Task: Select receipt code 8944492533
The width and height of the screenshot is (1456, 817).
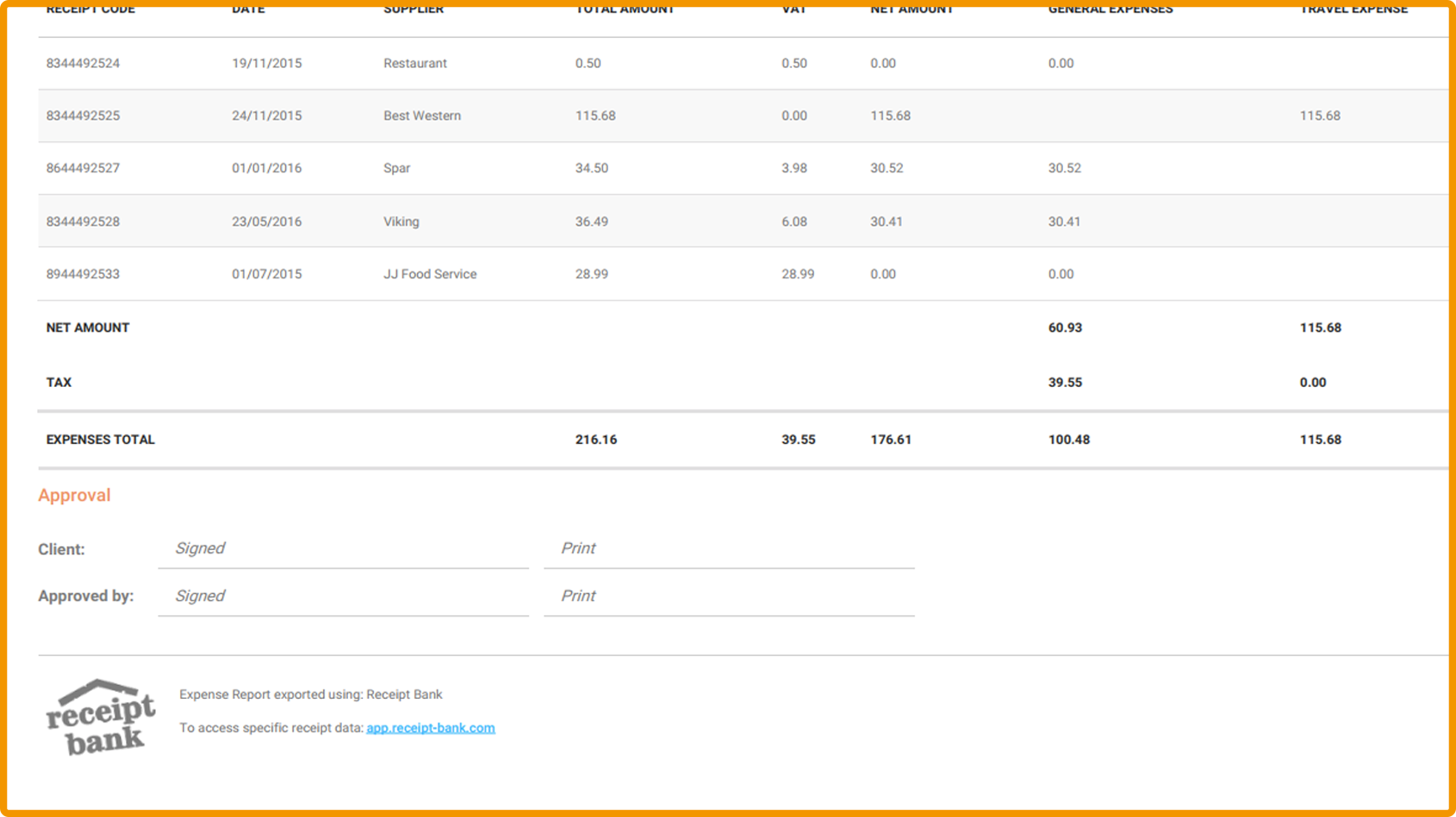Action: [x=83, y=274]
